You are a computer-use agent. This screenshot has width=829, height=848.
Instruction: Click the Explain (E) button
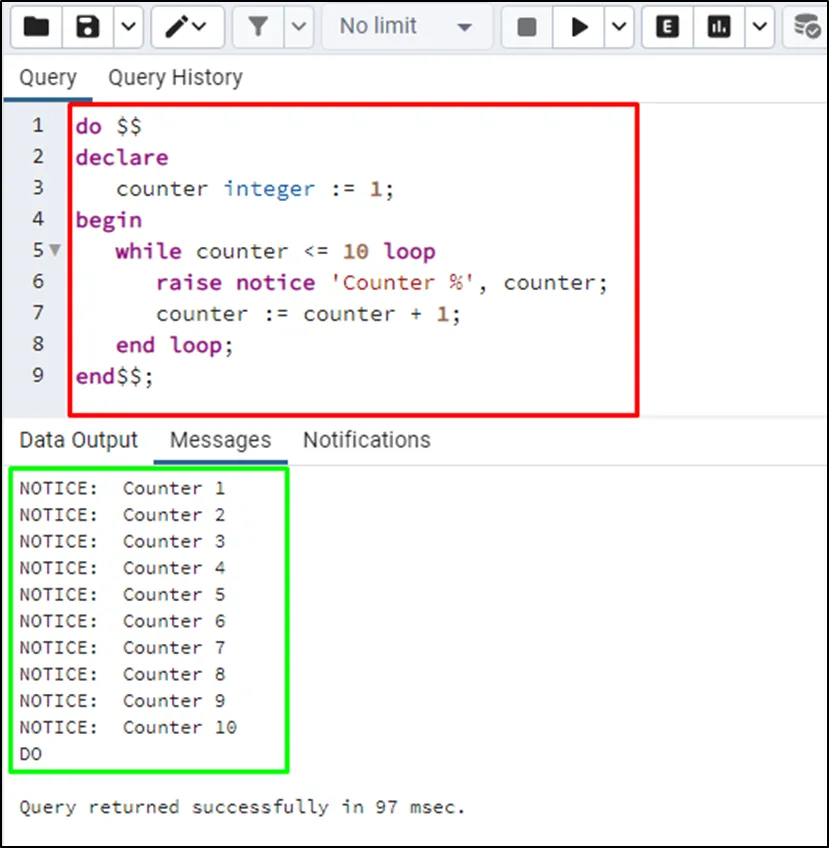point(667,27)
